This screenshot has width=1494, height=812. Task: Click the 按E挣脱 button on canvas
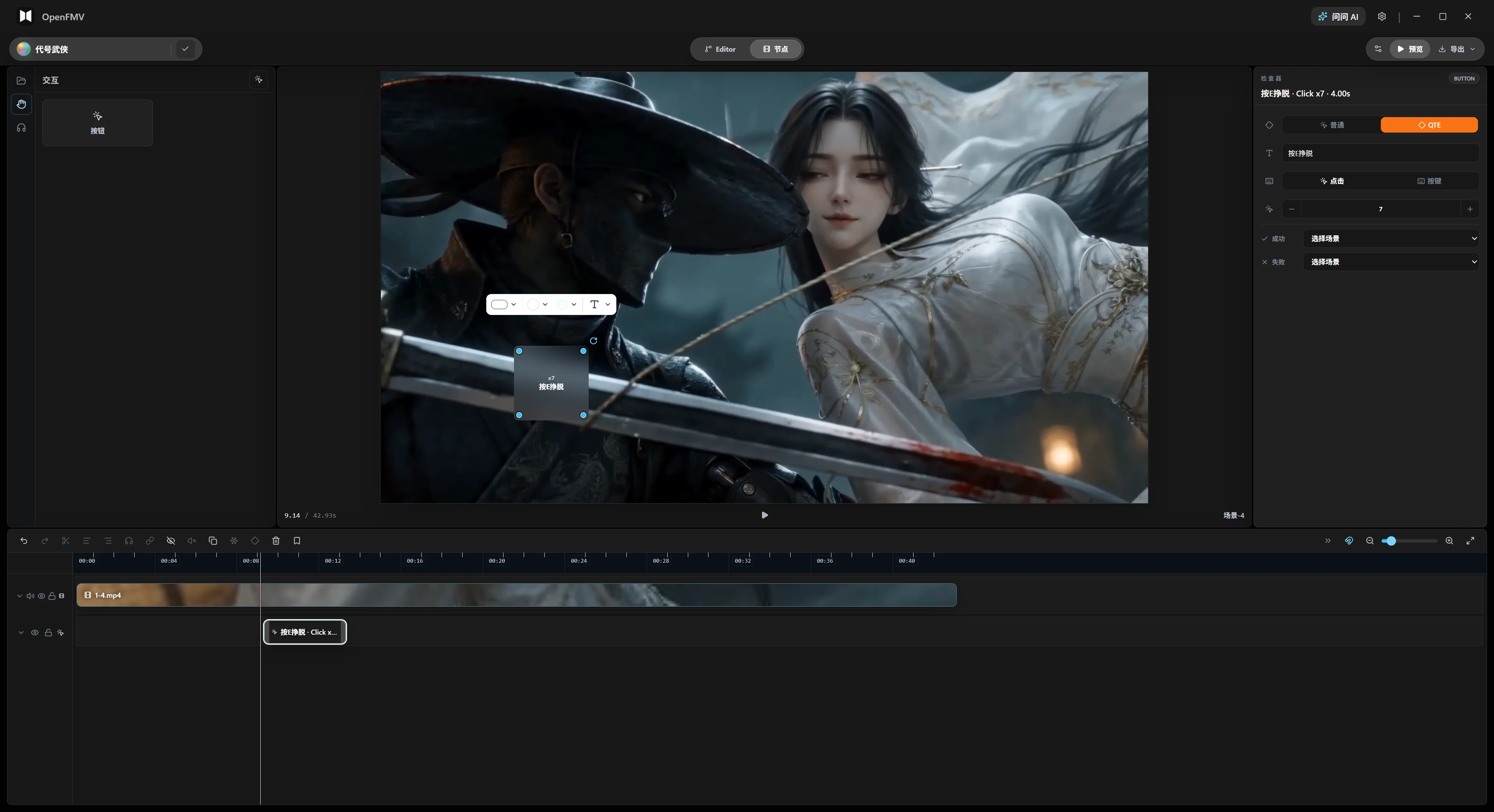[x=551, y=383]
